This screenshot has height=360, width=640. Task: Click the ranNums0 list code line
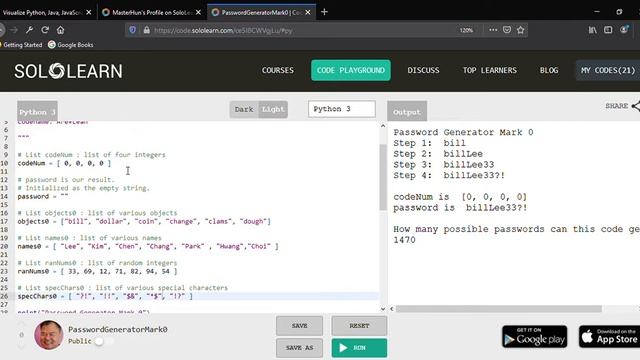click(97, 271)
